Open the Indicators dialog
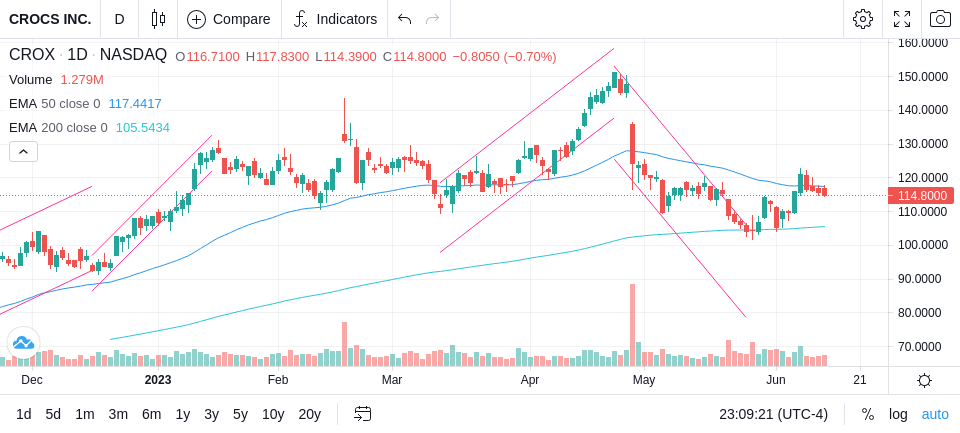Screen dimensions: 960x433 pos(335,19)
